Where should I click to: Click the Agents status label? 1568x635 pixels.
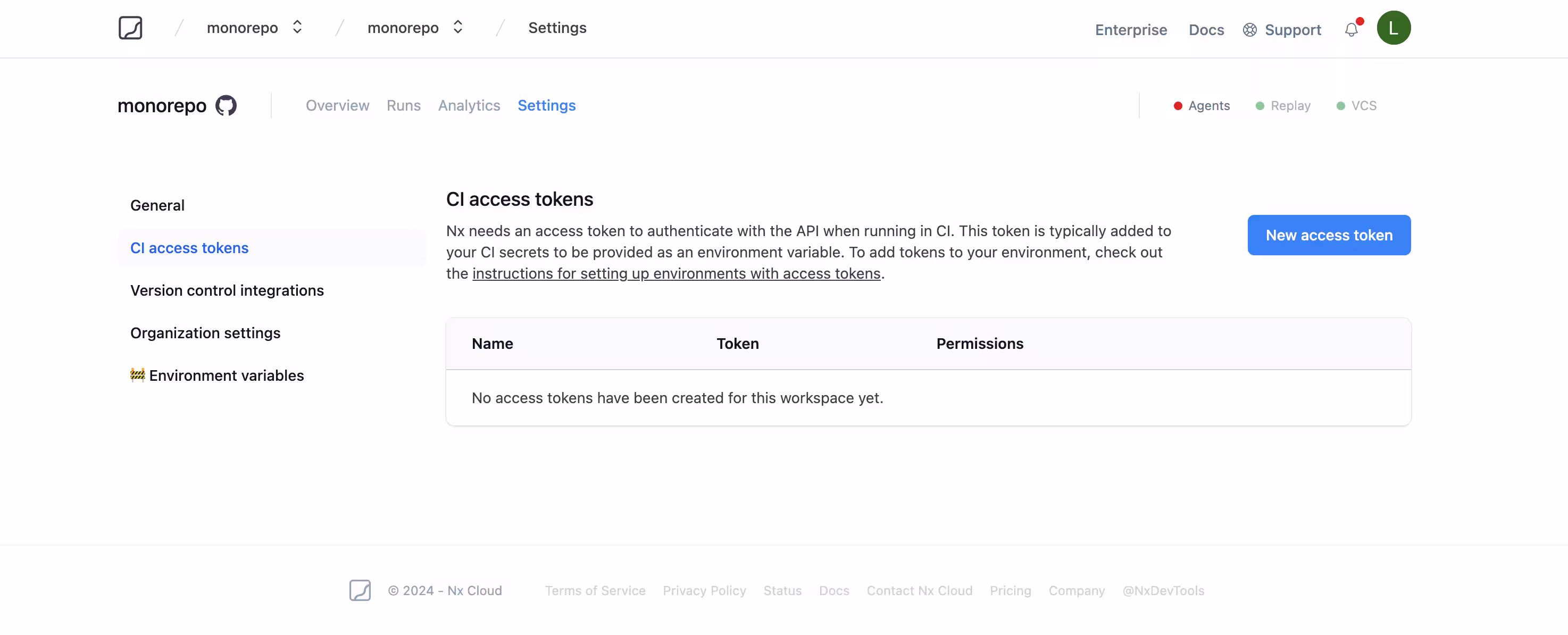(x=1209, y=105)
